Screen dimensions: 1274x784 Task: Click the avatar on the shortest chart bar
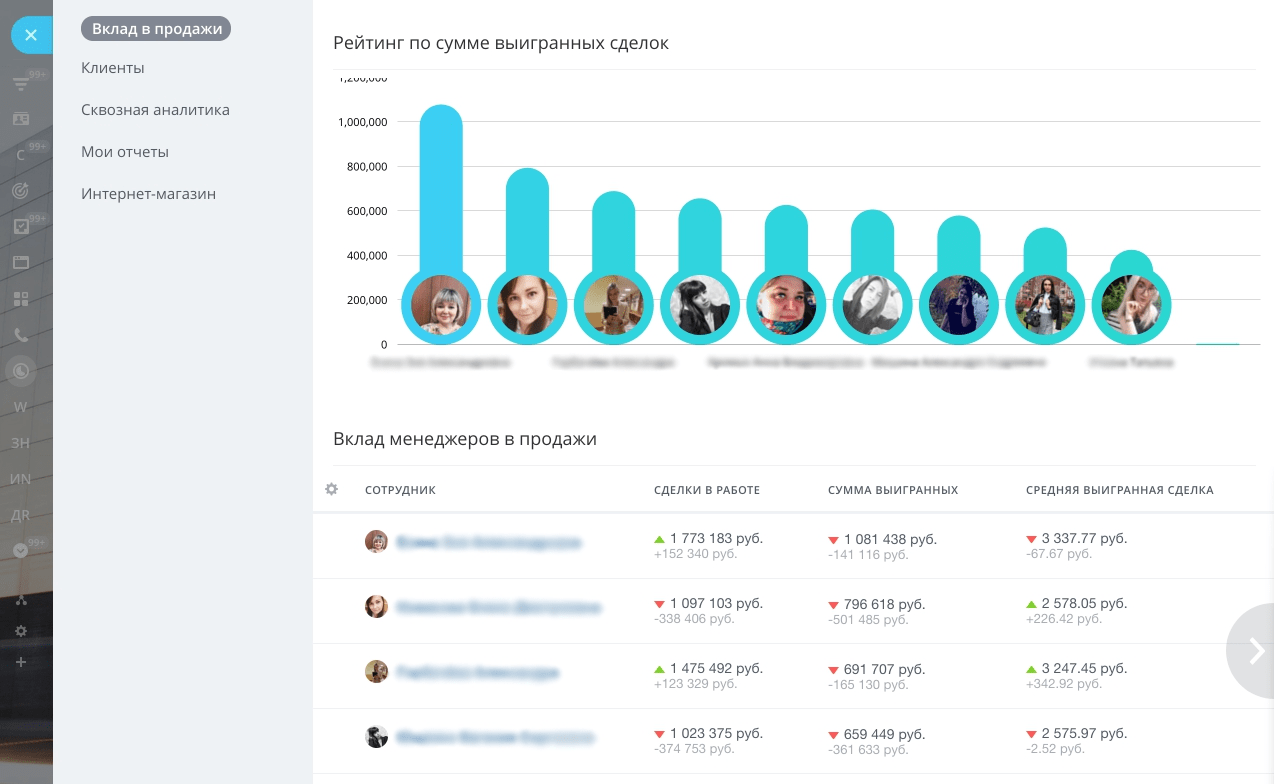point(1131,305)
